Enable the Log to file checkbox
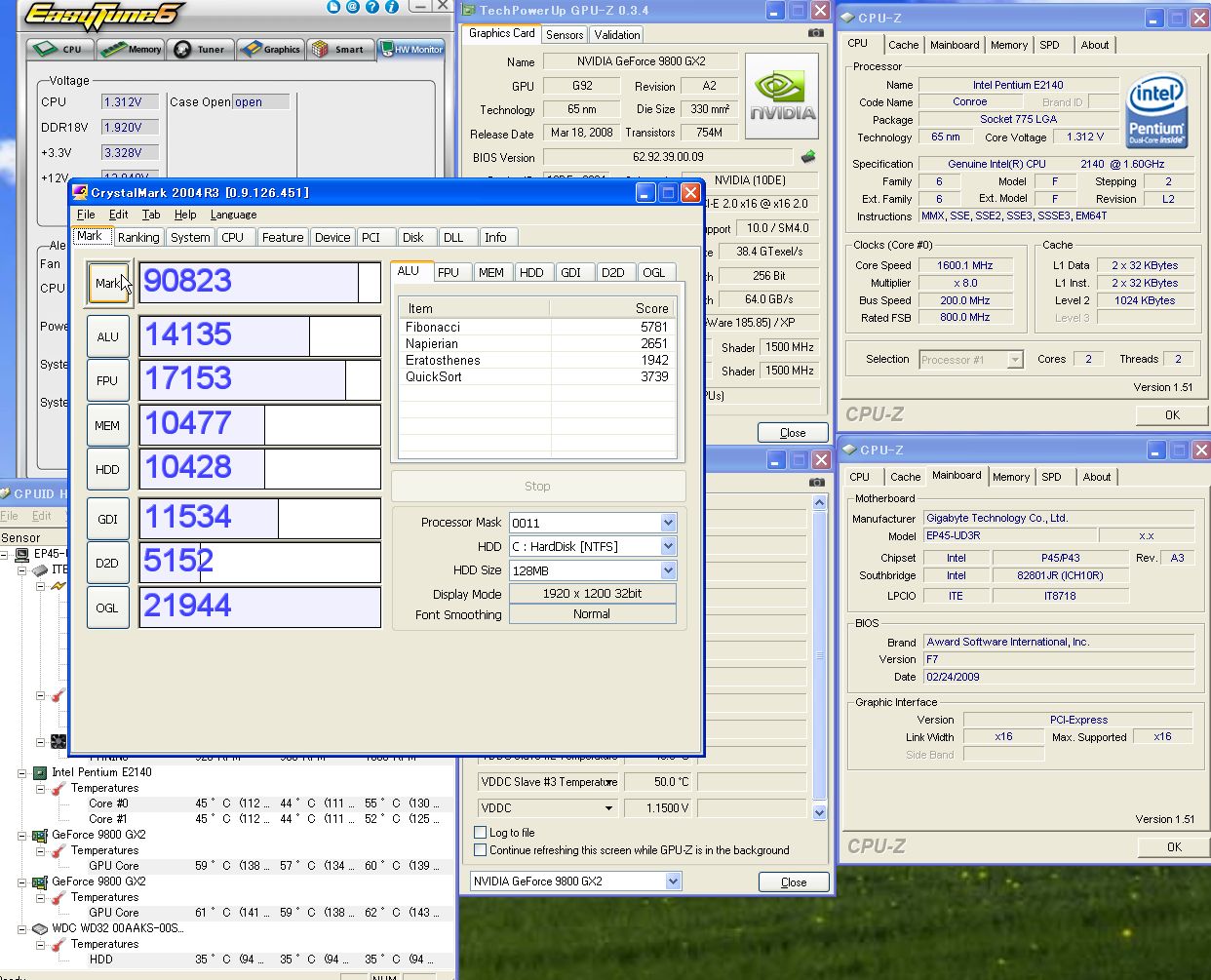 (480, 833)
